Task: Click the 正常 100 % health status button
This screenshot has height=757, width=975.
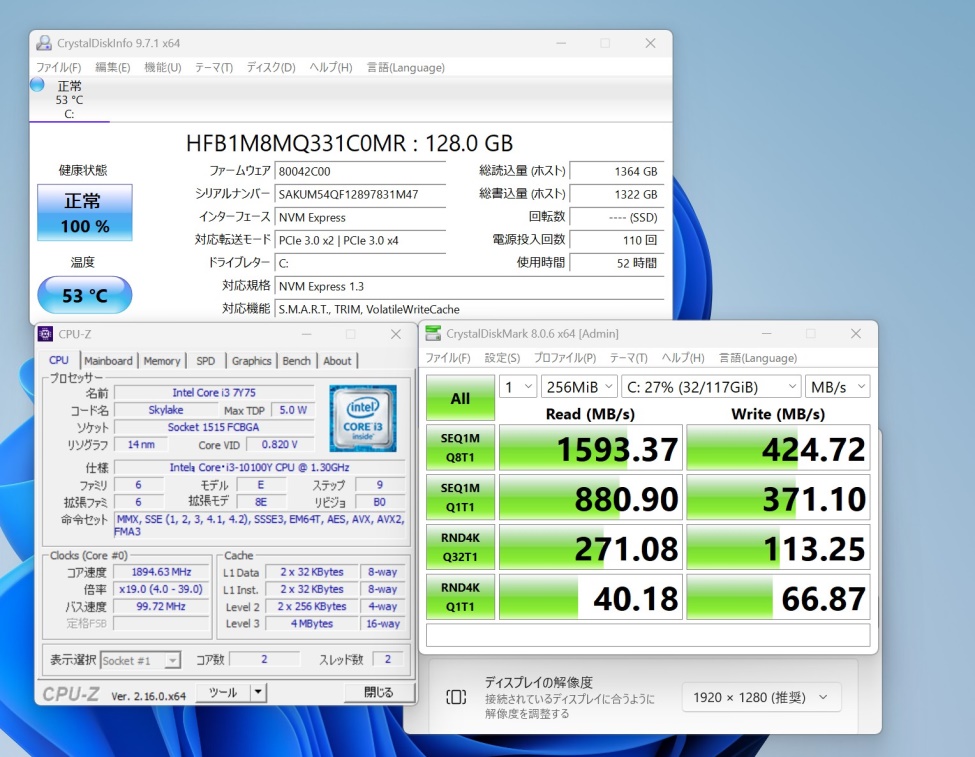Action: (85, 212)
